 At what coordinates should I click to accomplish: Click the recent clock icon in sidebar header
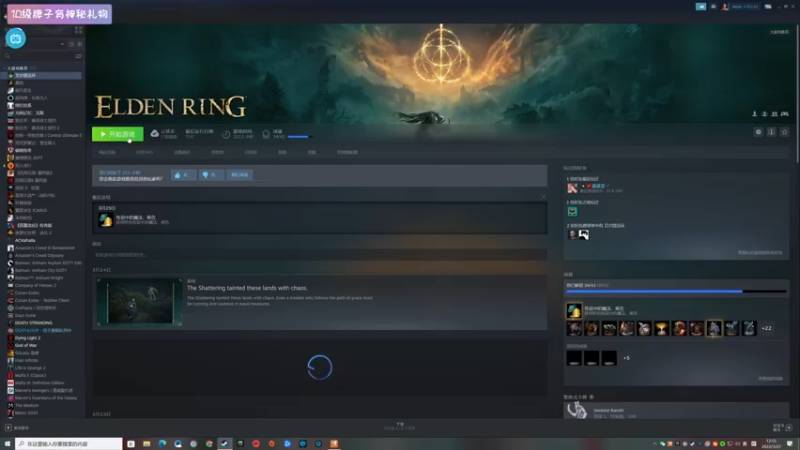pos(71,44)
